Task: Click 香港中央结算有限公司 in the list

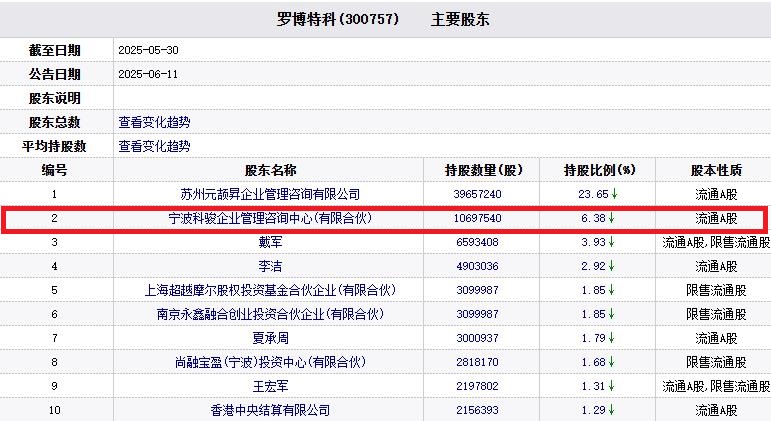Action: [x=270, y=410]
